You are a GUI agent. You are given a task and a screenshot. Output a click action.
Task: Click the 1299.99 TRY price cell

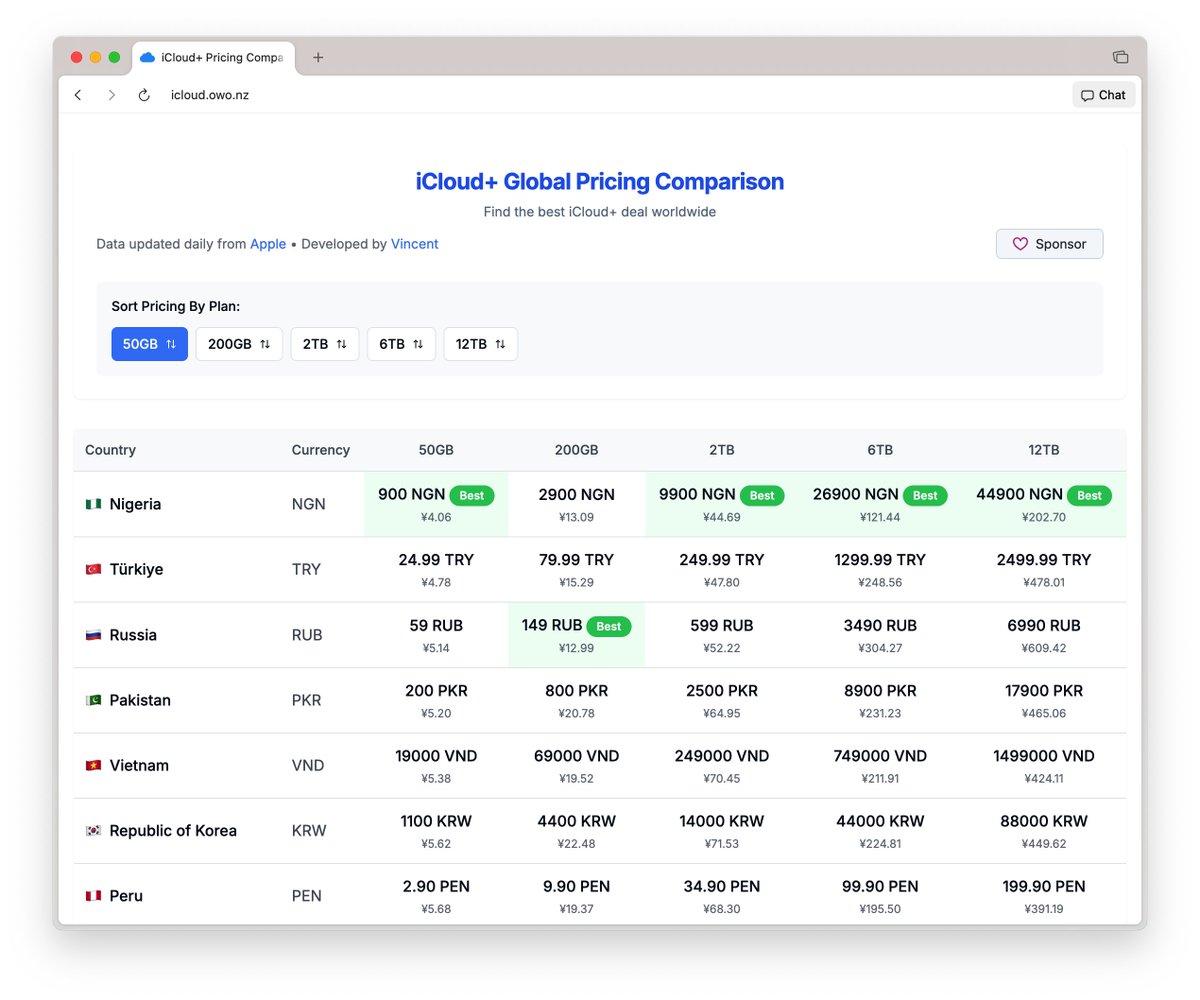tap(880, 569)
